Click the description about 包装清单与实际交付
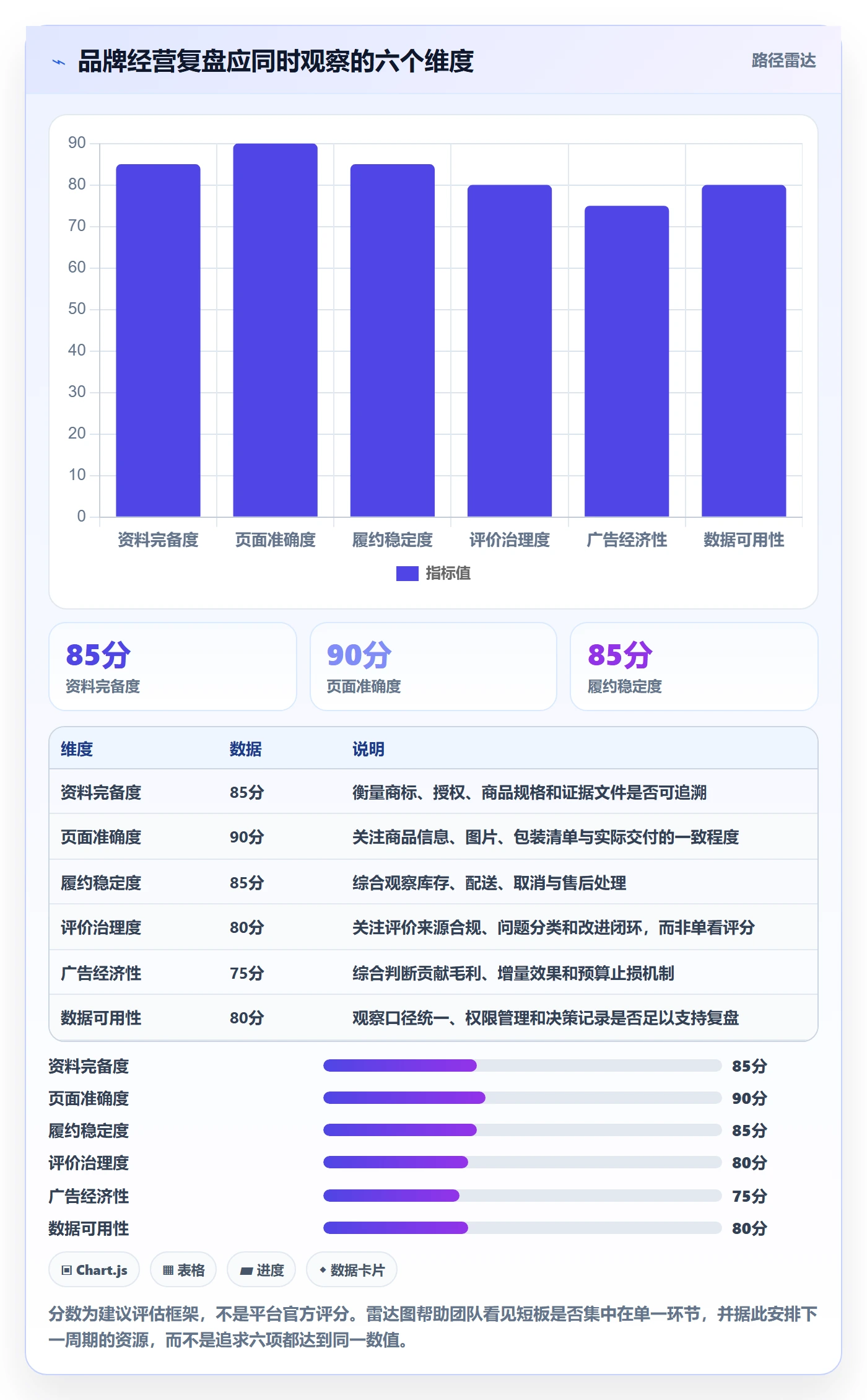This screenshot has height=1400, width=867. [x=546, y=837]
